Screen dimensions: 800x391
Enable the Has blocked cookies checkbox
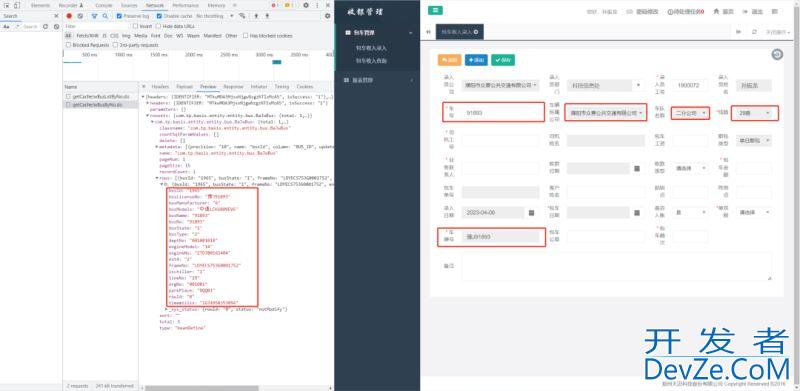coord(245,36)
